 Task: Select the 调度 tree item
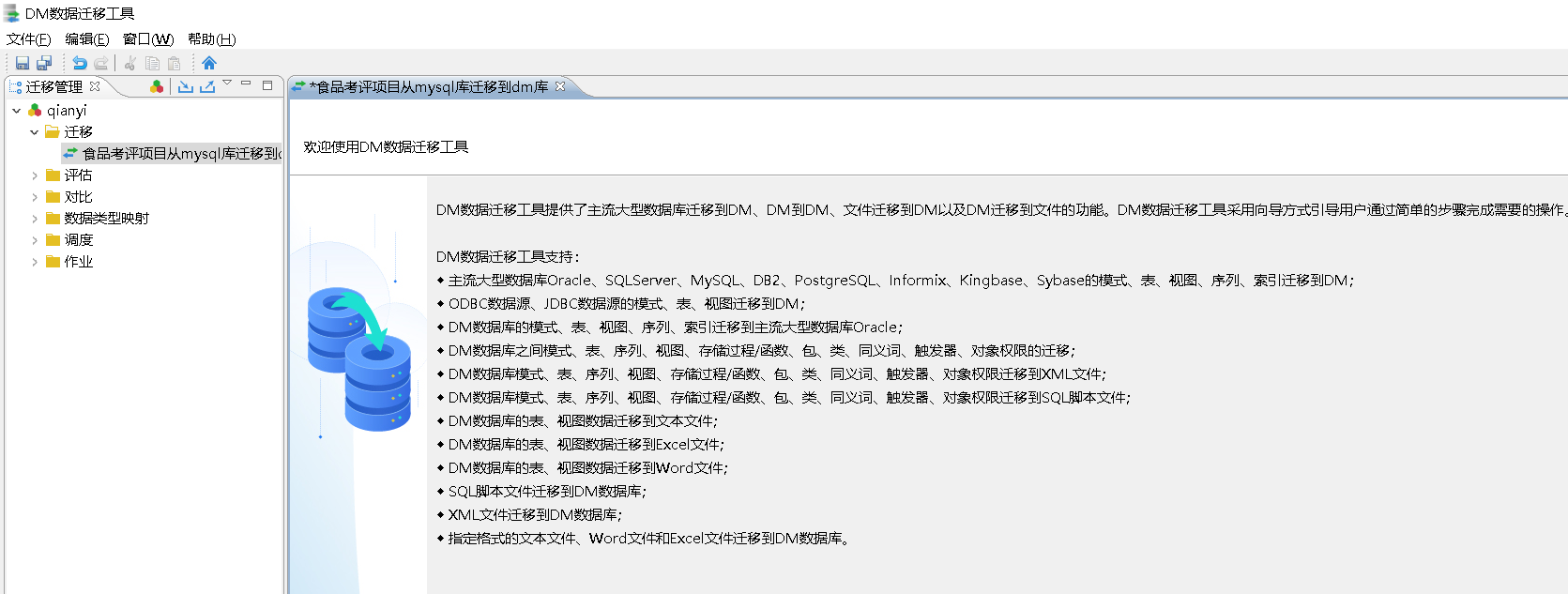pos(79,240)
